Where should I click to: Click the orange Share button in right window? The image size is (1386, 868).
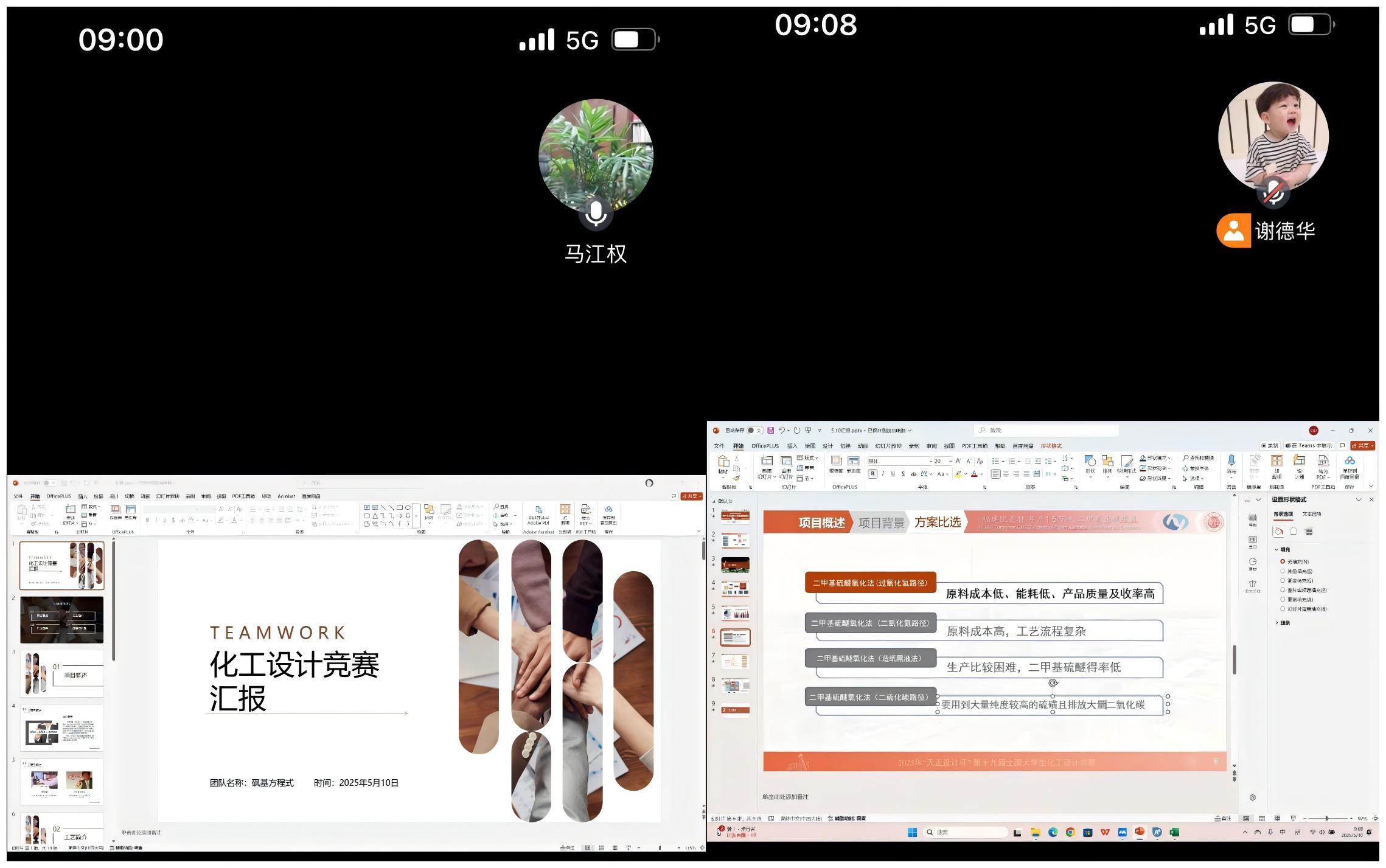[1362, 446]
